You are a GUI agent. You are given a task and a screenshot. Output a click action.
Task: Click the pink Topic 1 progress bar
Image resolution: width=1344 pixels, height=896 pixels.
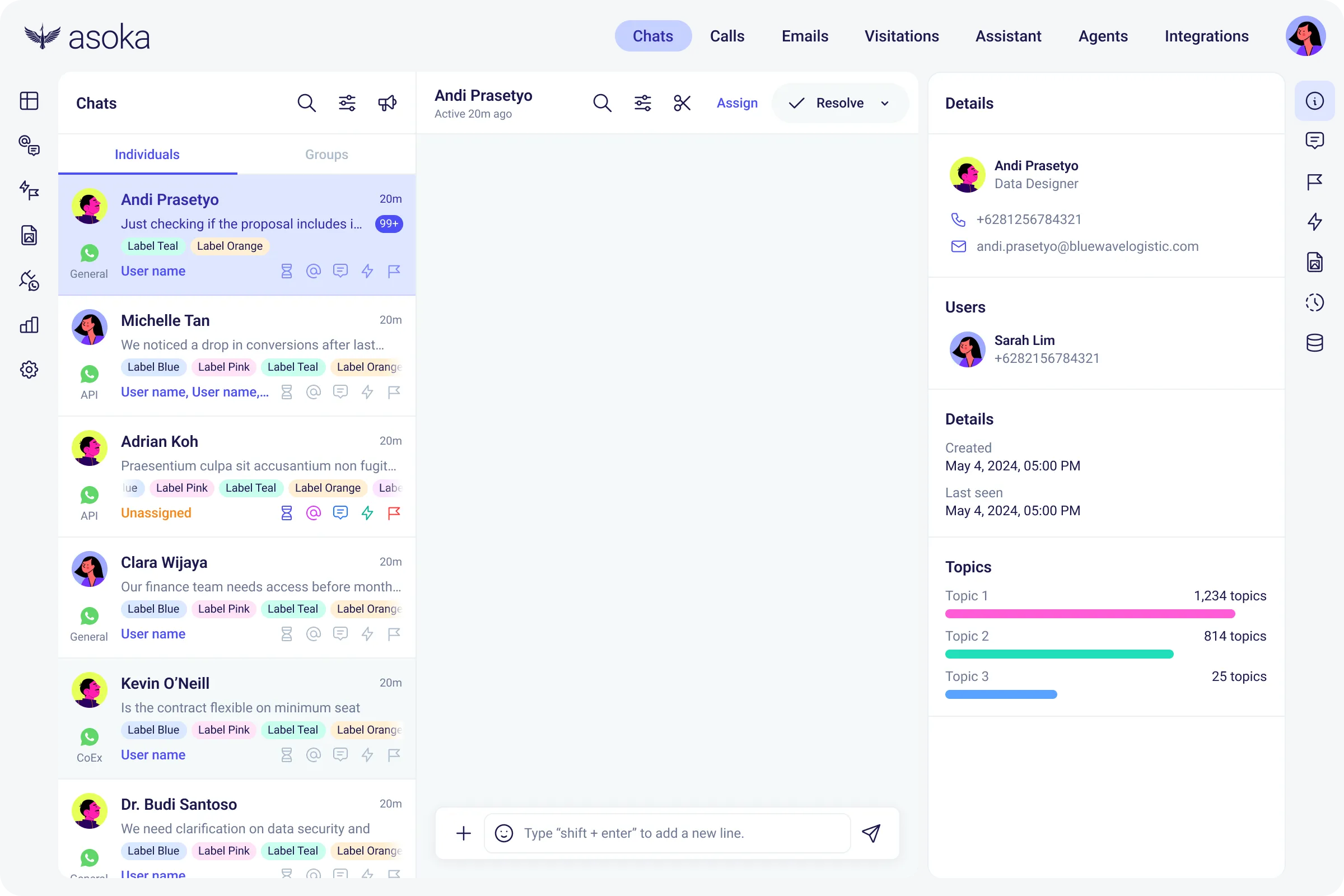tap(1089, 614)
